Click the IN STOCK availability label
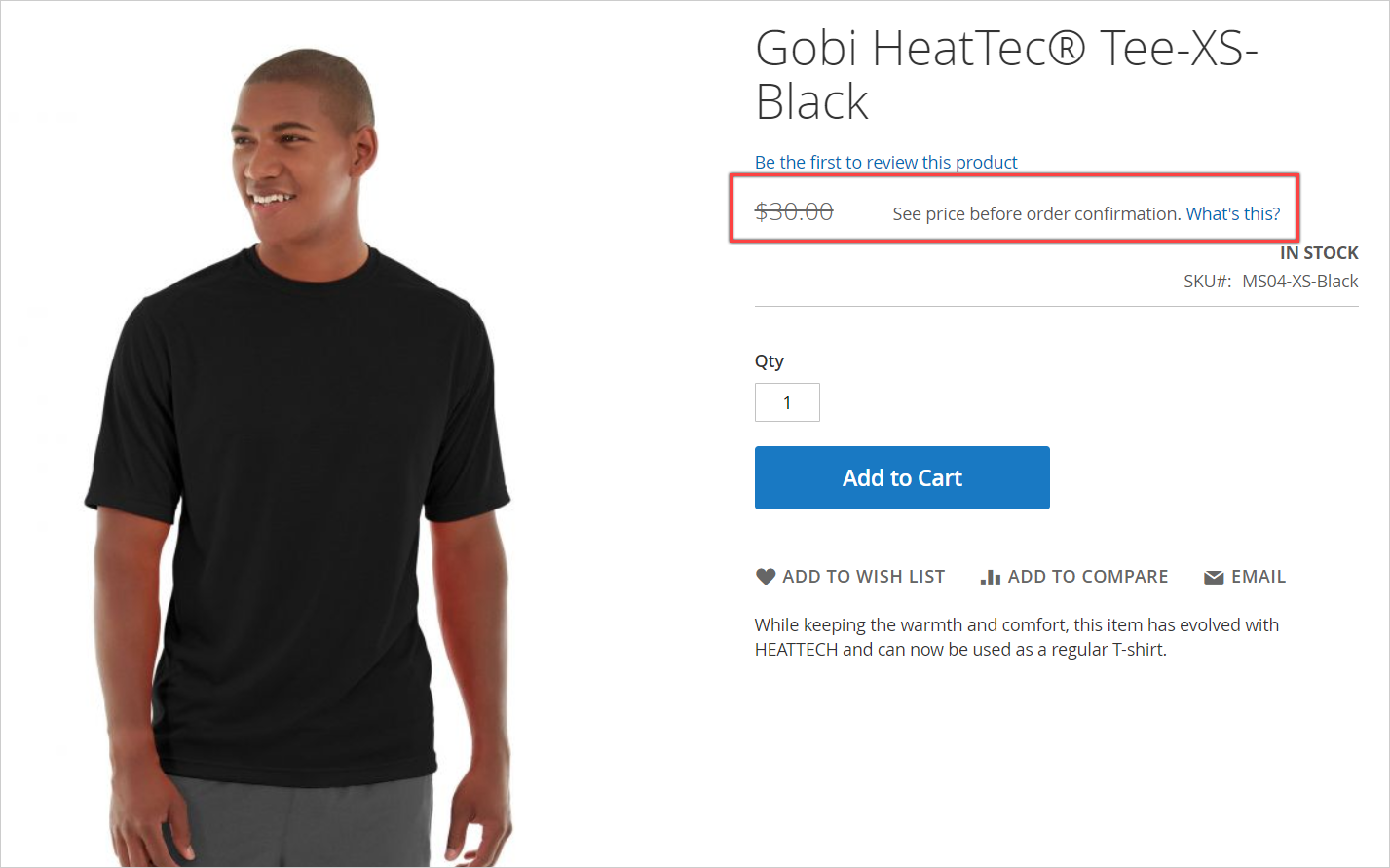This screenshot has height=868, width=1390. coord(1318,253)
